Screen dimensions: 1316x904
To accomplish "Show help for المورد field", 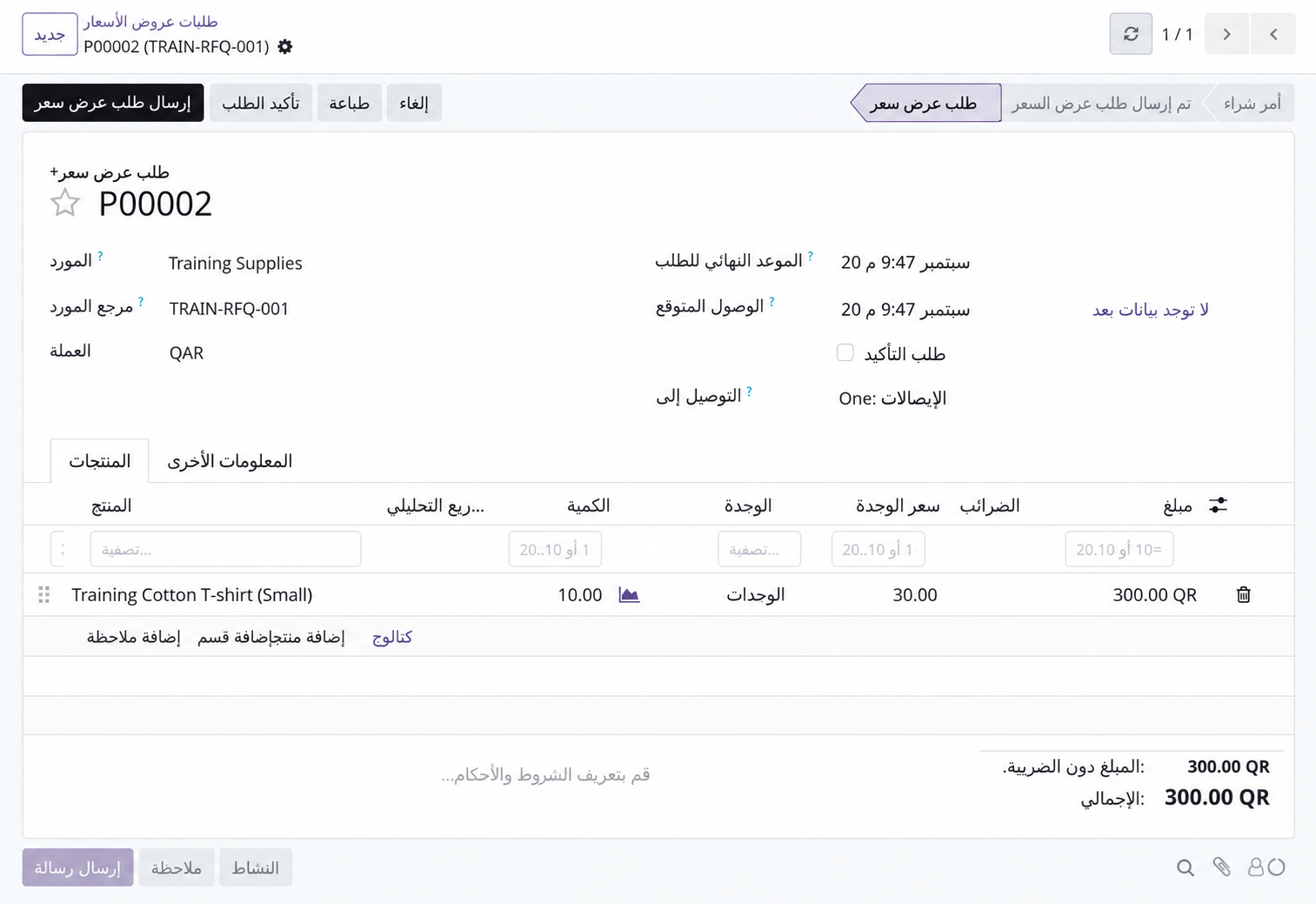I will coord(100,257).
